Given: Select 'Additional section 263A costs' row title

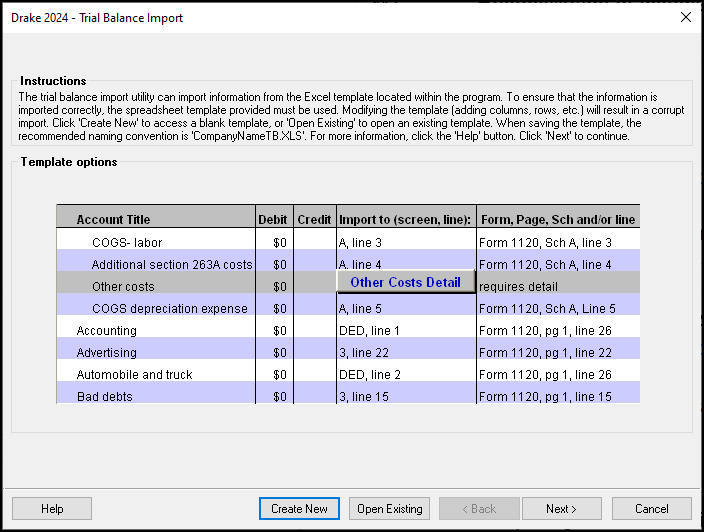Looking at the screenshot, I should [x=172, y=264].
